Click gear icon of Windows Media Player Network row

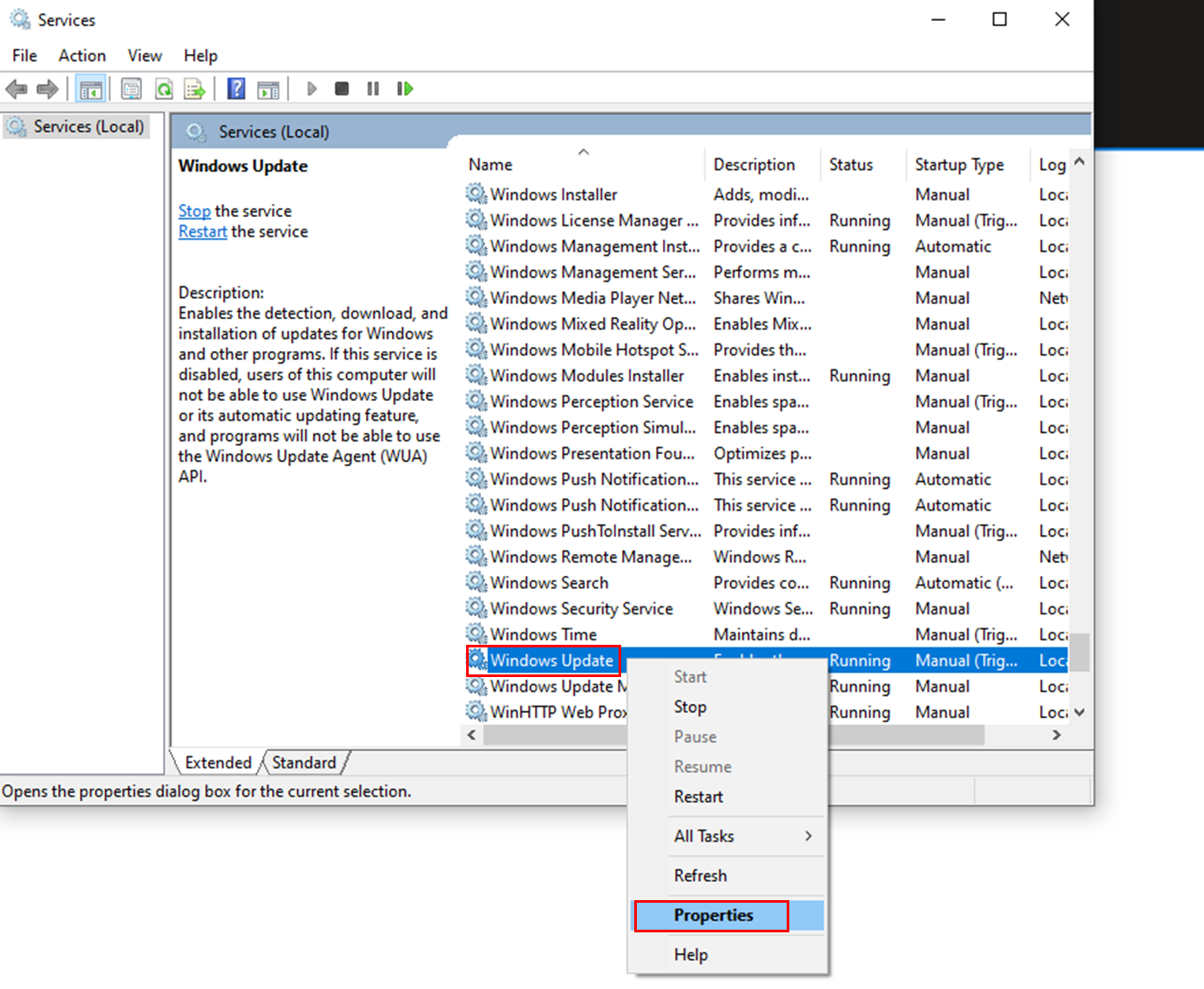[x=477, y=297]
